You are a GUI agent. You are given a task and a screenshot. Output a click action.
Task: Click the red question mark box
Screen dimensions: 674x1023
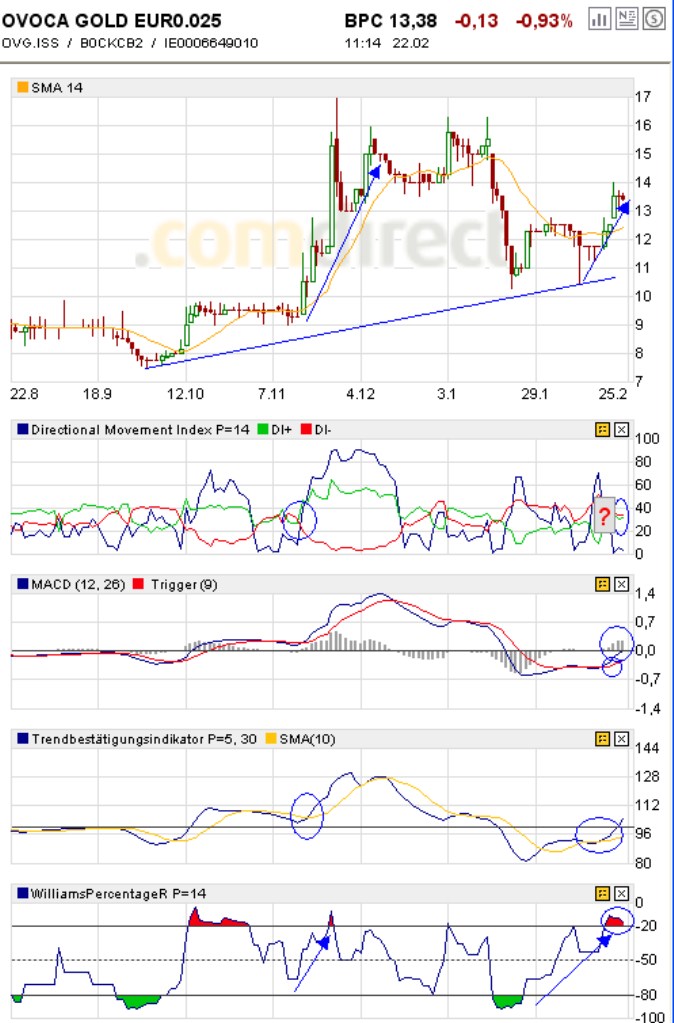(x=604, y=516)
